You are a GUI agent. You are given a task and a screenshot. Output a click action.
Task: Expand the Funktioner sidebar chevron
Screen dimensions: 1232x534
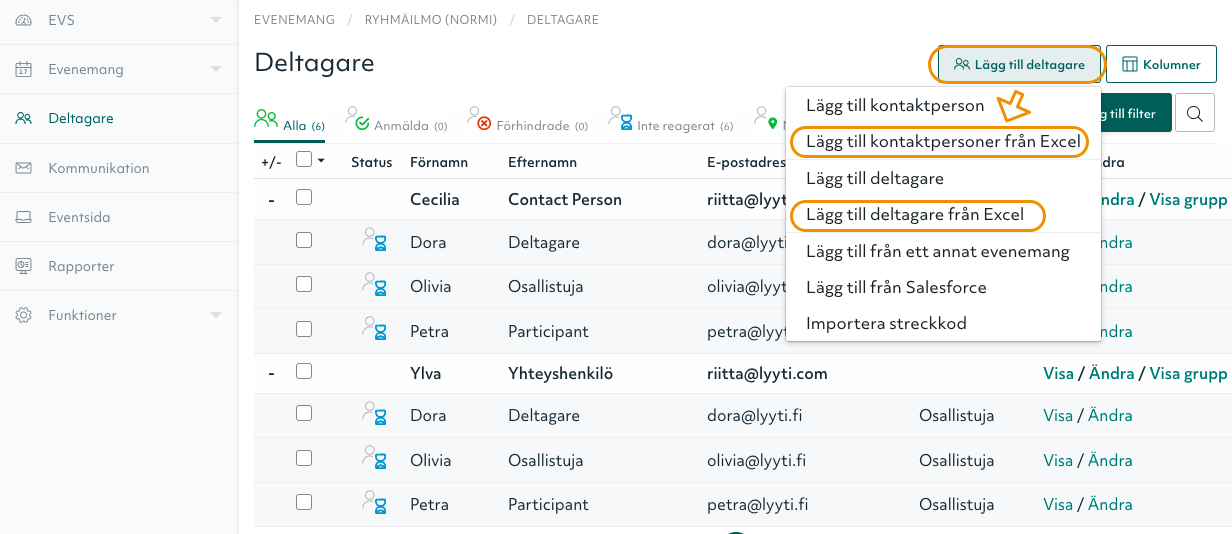pos(216,315)
